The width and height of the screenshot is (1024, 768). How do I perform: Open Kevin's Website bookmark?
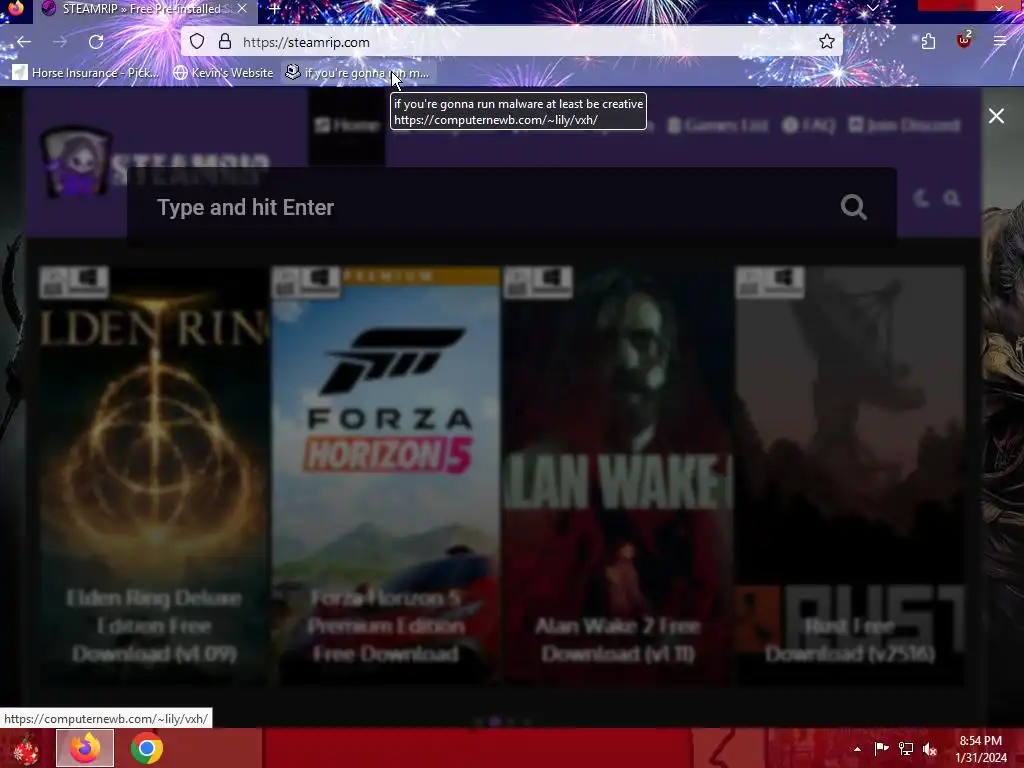click(224, 72)
